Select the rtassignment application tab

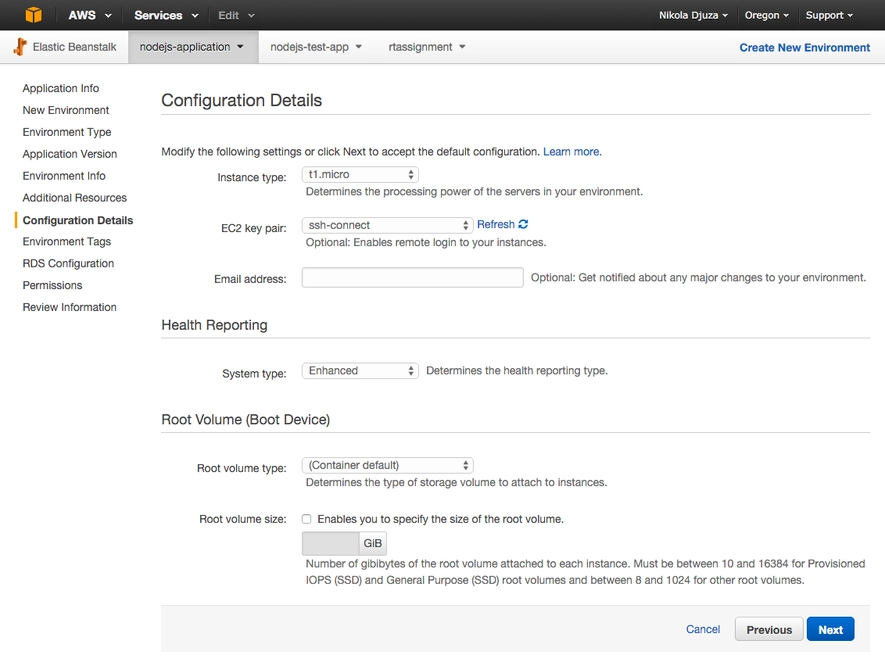[x=427, y=47]
